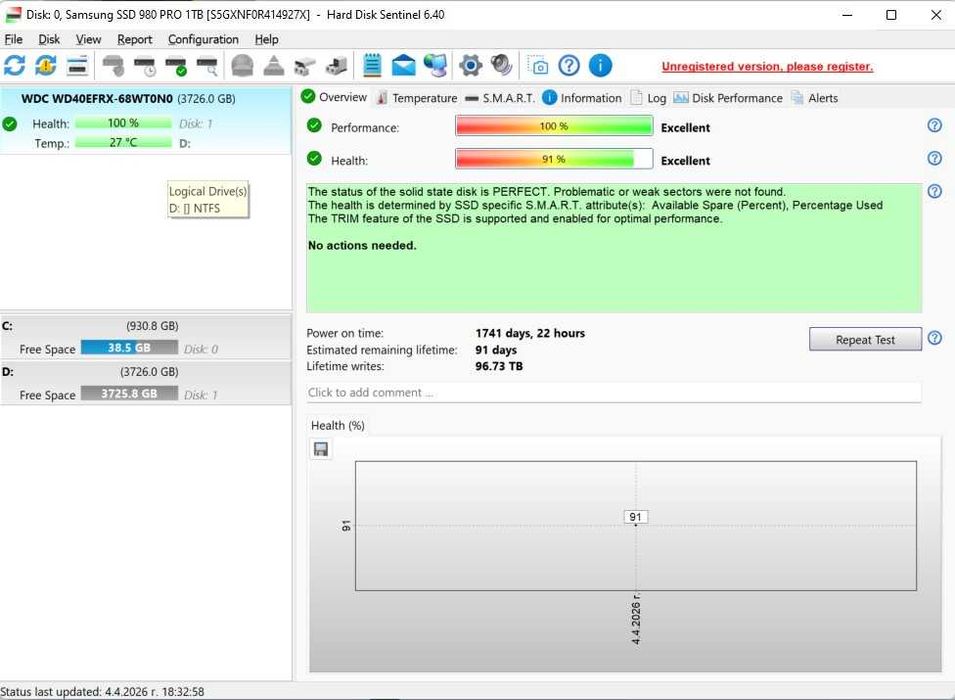
Task: Click the blue envelope email icon
Action: 403,65
